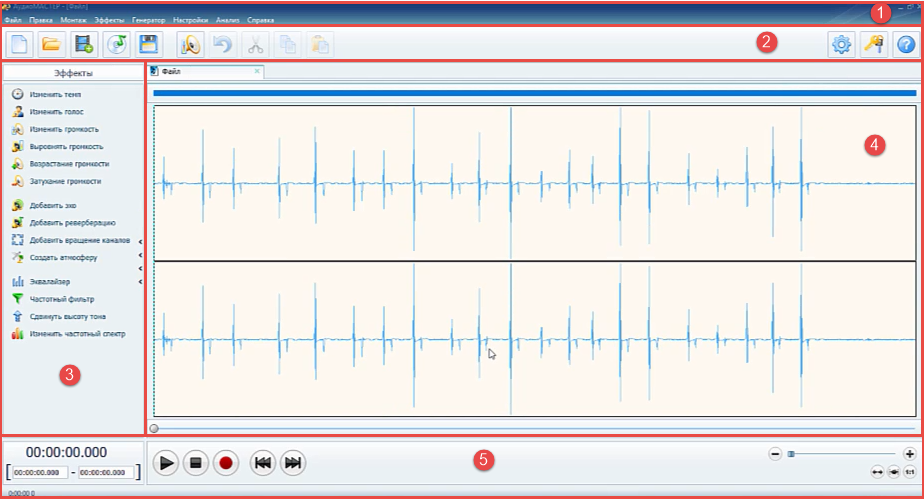
Task: Click the New file toolbar icon
Action: point(20,44)
